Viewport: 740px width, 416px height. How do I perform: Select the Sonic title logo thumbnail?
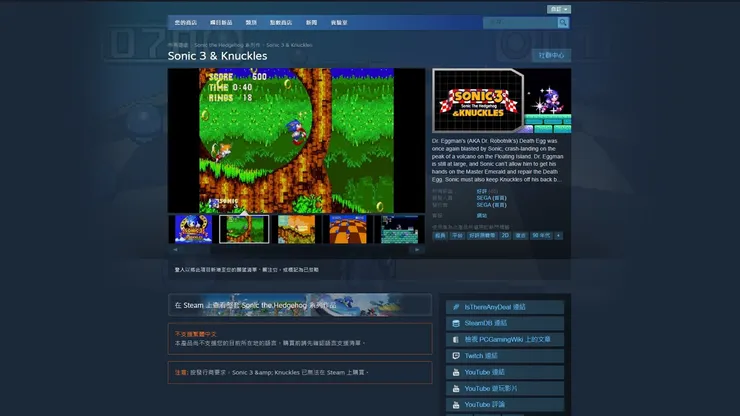pyautogui.click(x=193, y=229)
